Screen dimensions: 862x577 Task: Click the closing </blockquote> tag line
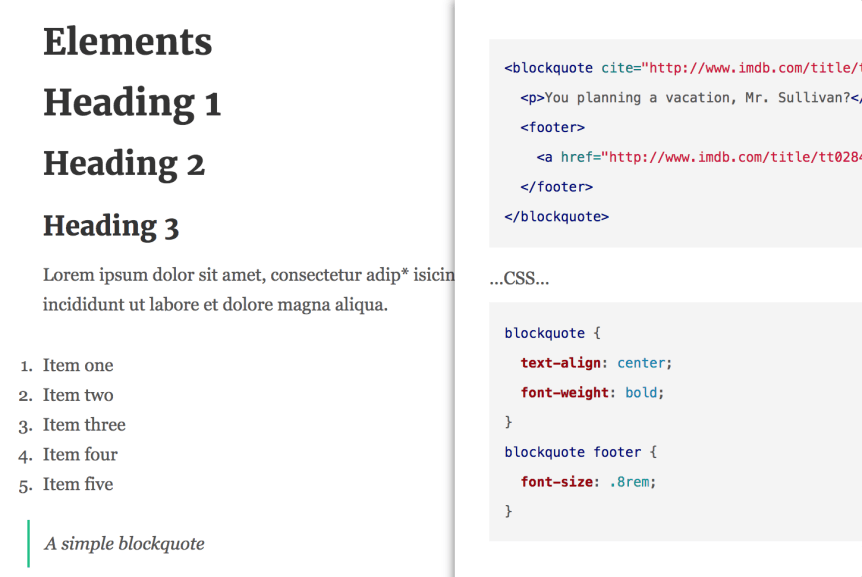(556, 216)
